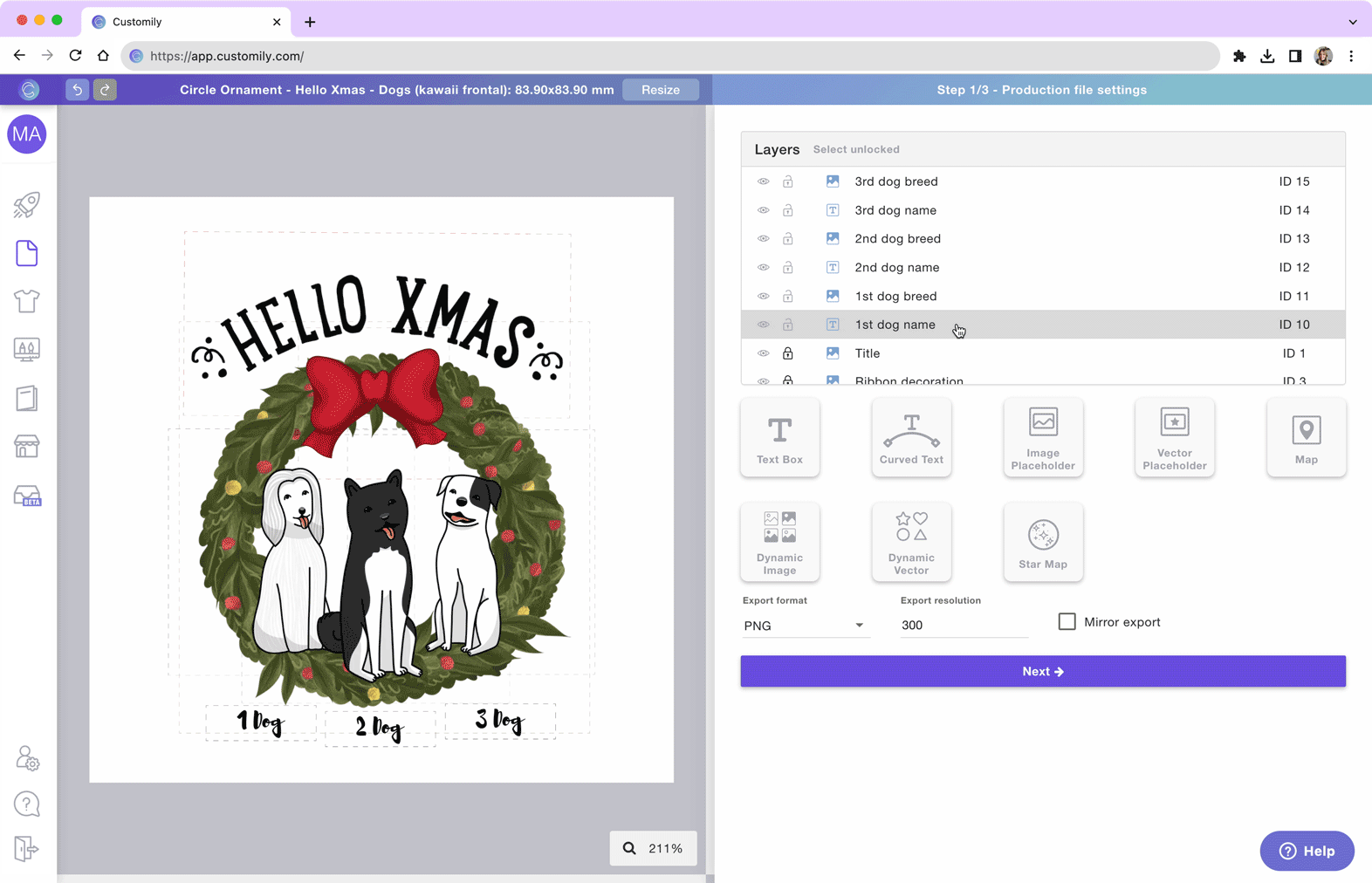Open browser extensions puzzle icon

click(1239, 56)
